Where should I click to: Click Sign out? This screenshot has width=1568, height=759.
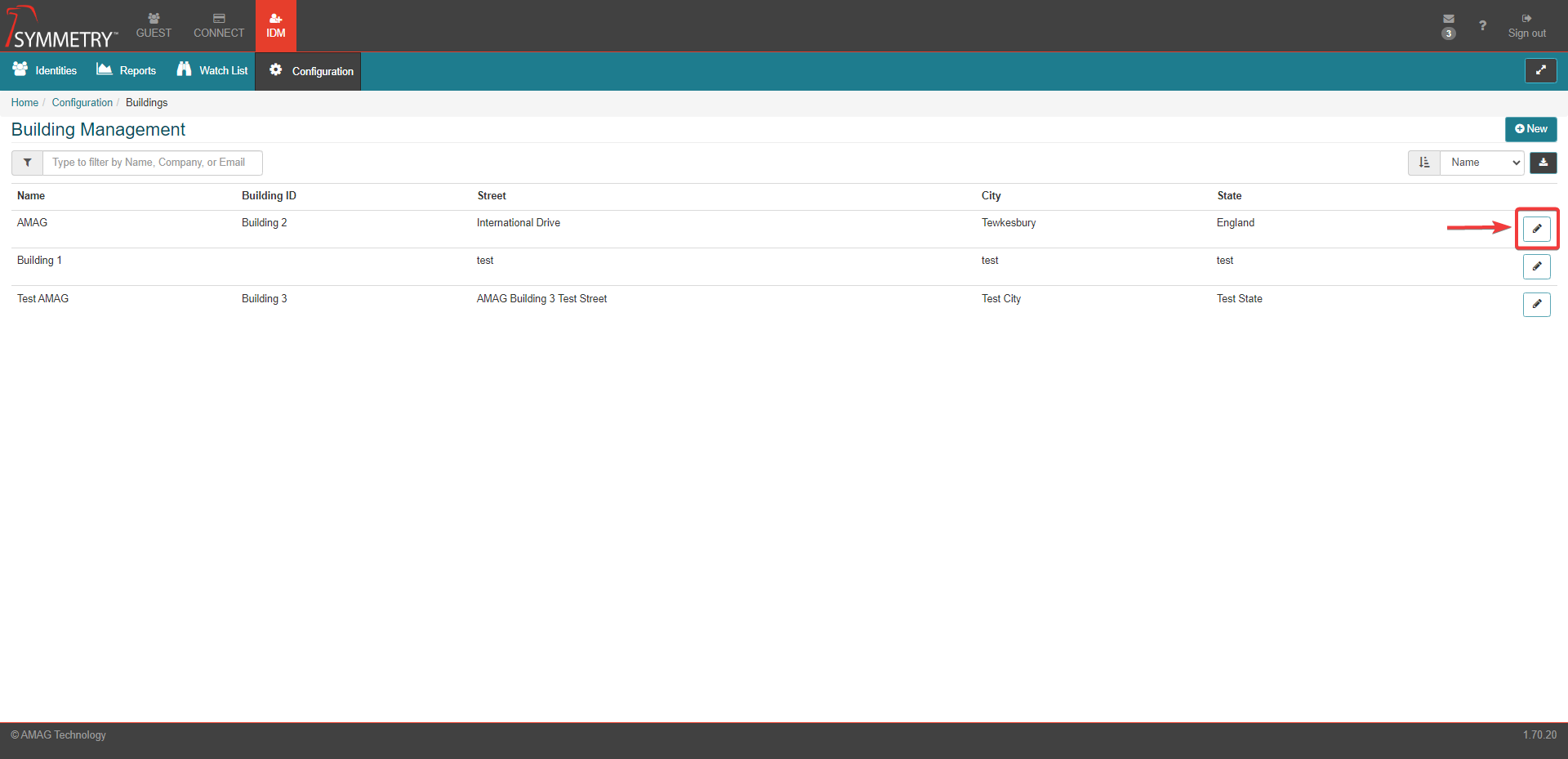pos(1526,26)
